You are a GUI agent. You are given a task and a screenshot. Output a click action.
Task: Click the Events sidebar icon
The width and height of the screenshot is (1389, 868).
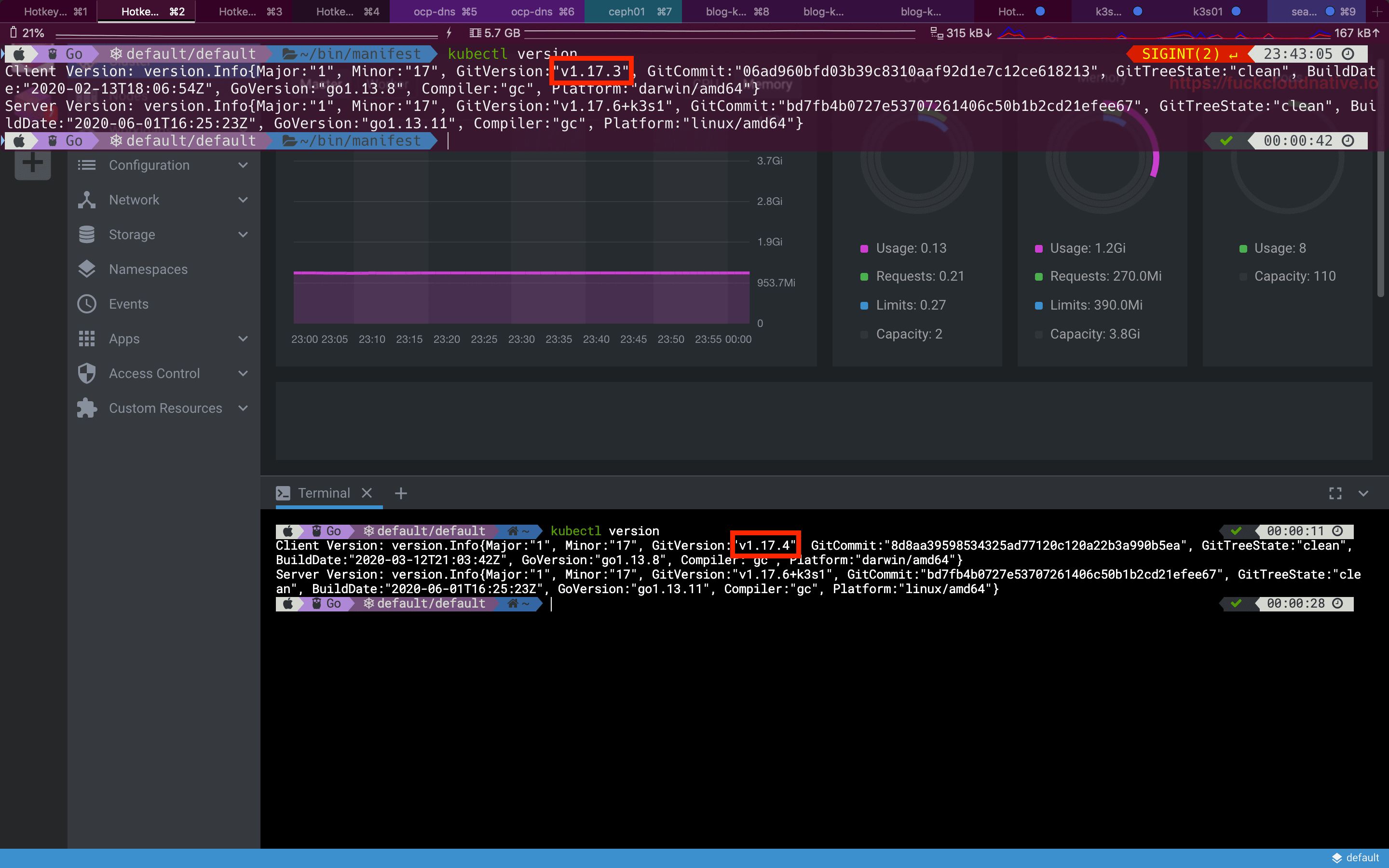pos(87,303)
